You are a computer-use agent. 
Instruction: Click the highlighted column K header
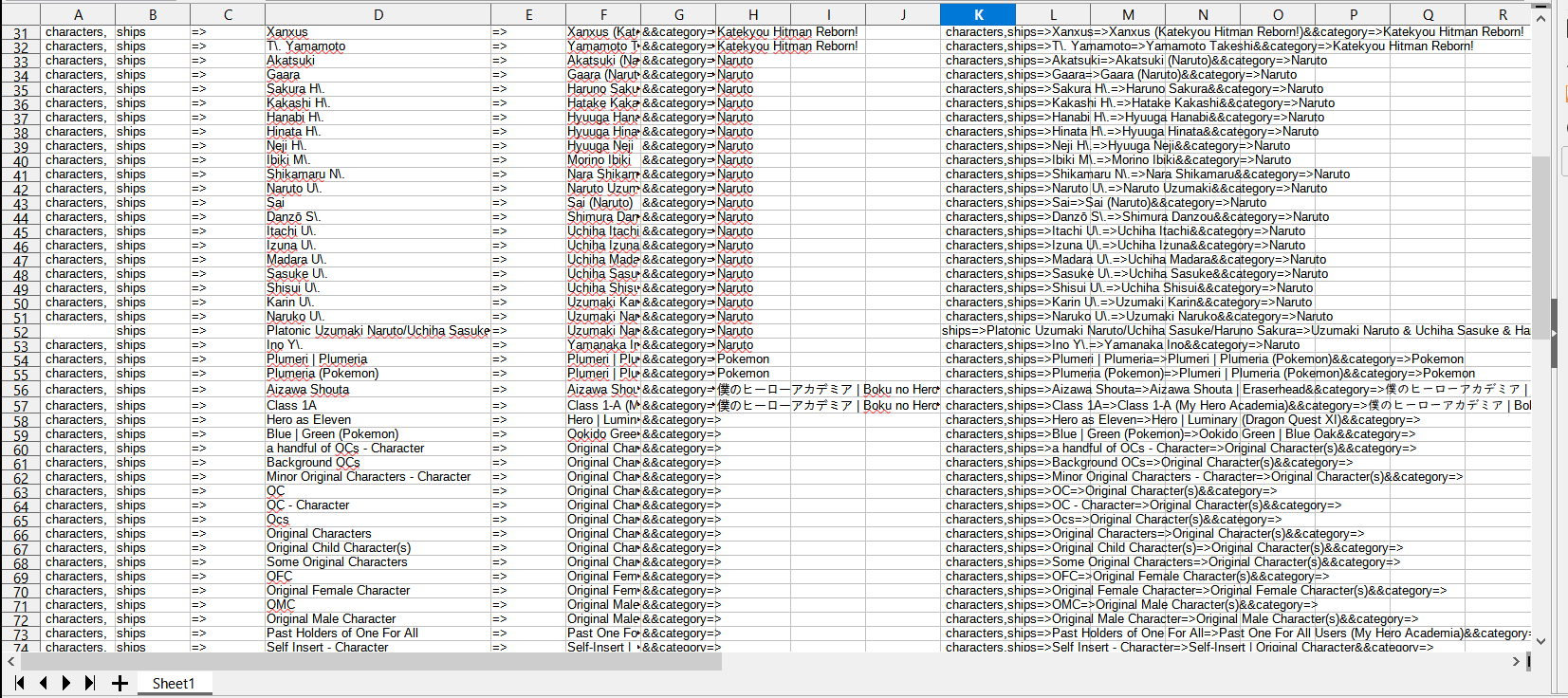[978, 14]
